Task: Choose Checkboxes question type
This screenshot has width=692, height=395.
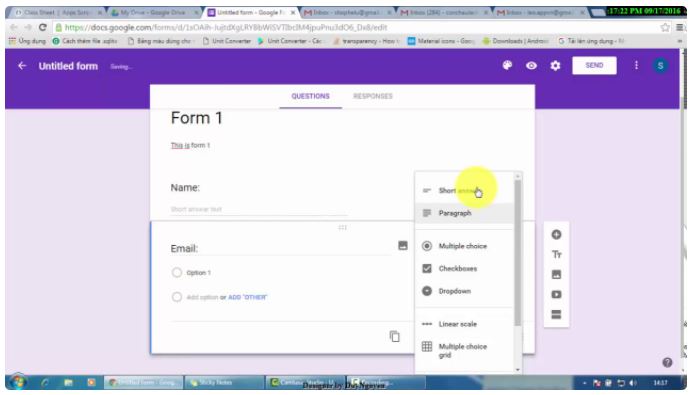Action: (464, 268)
